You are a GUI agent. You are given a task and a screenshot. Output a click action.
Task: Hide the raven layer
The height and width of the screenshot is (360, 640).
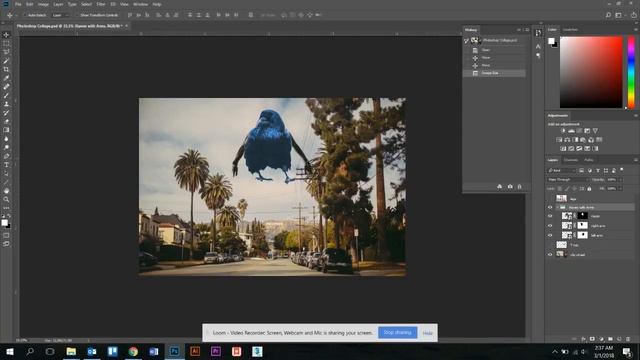(550, 216)
